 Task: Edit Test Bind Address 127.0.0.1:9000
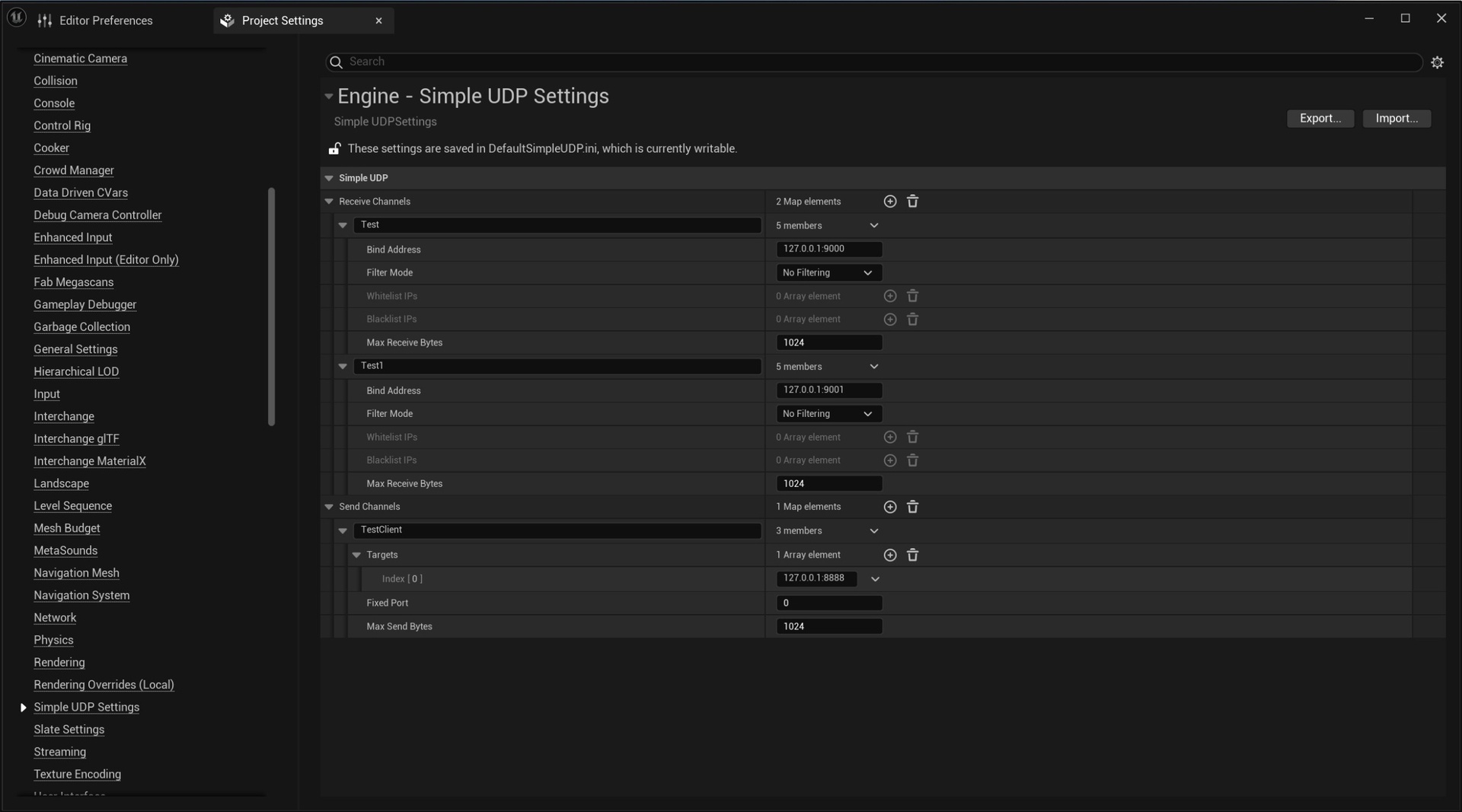pyautogui.click(x=828, y=249)
